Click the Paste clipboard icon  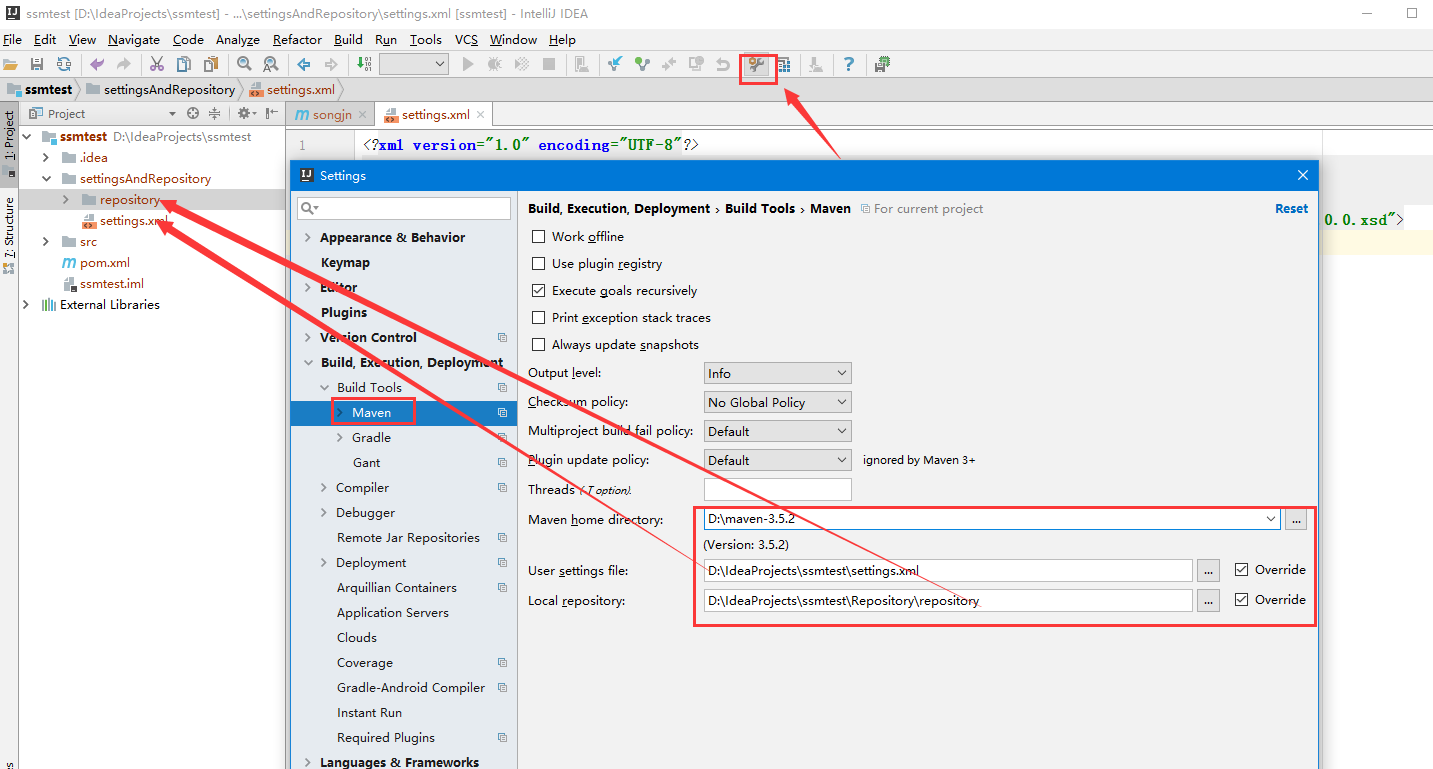(x=211, y=64)
